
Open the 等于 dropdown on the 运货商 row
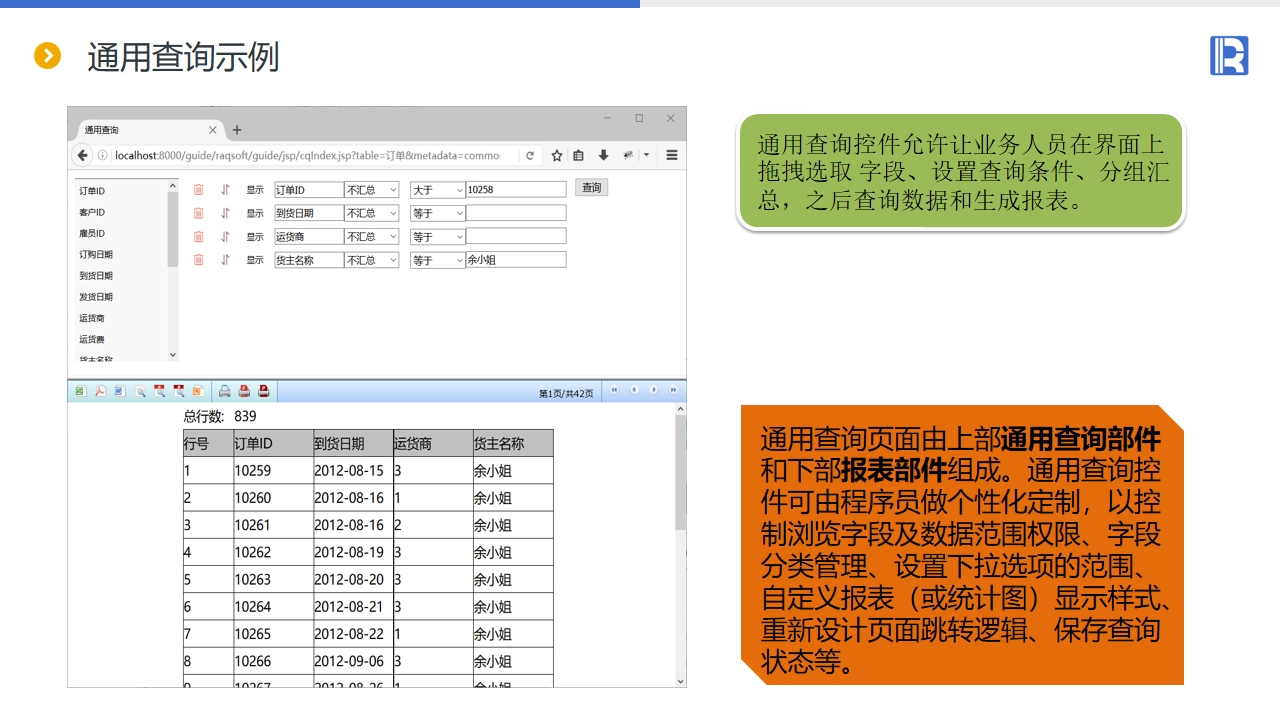coord(438,237)
